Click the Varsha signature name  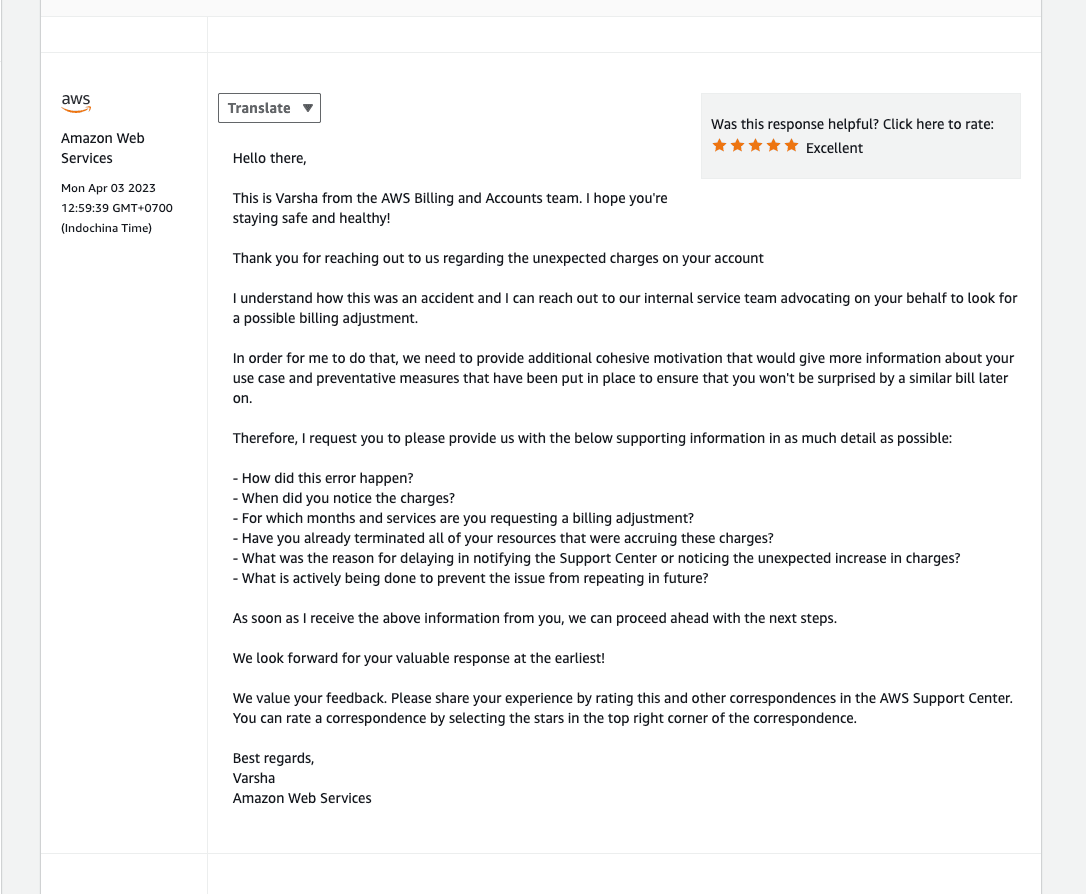coord(254,778)
